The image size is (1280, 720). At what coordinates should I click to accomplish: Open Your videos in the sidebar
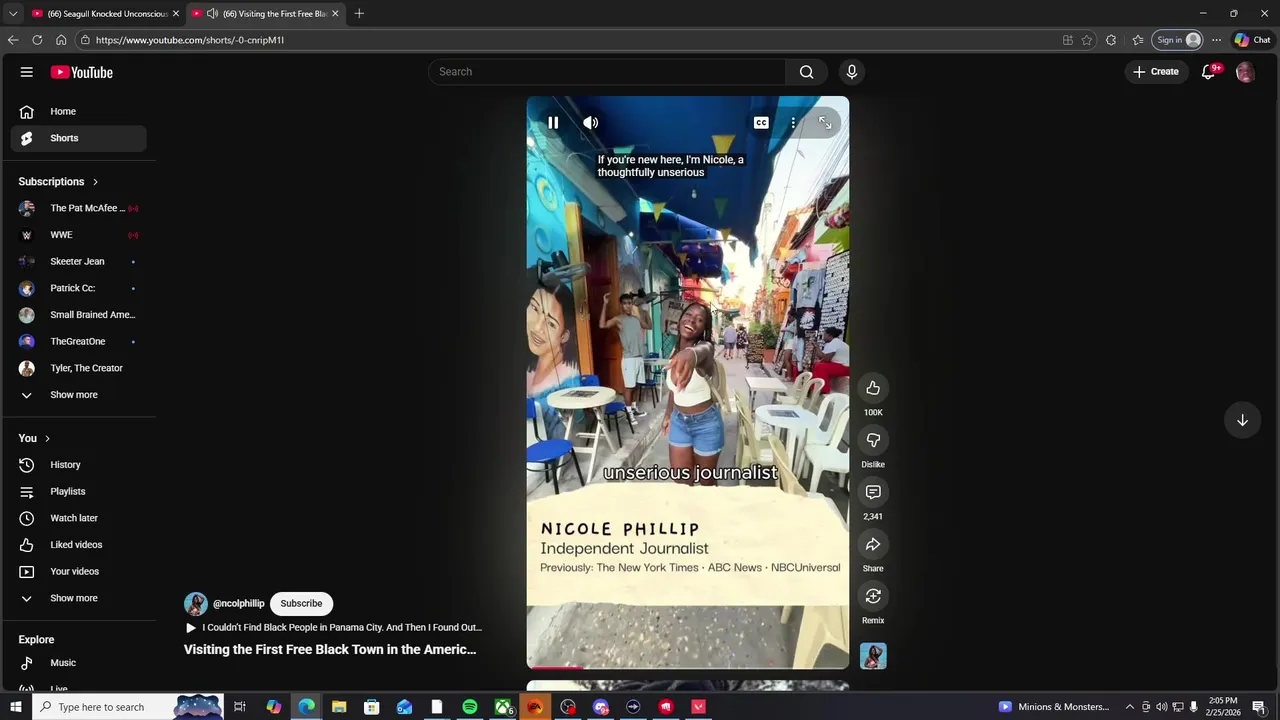(x=79, y=572)
